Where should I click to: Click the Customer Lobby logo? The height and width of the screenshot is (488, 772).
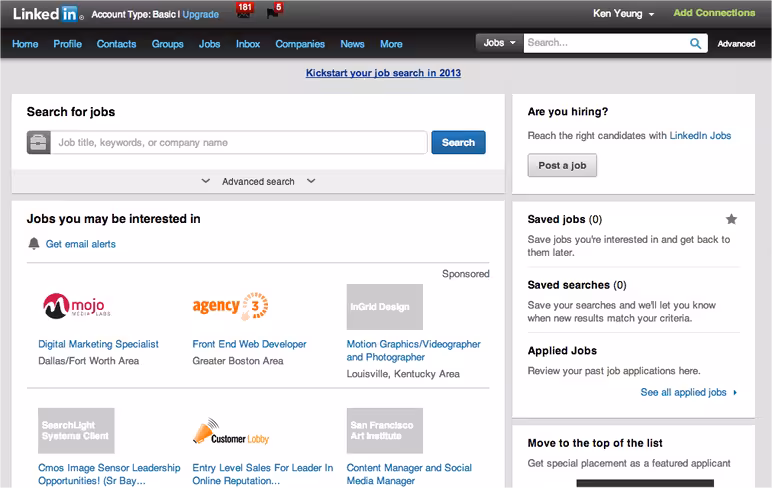pyautogui.click(x=230, y=432)
